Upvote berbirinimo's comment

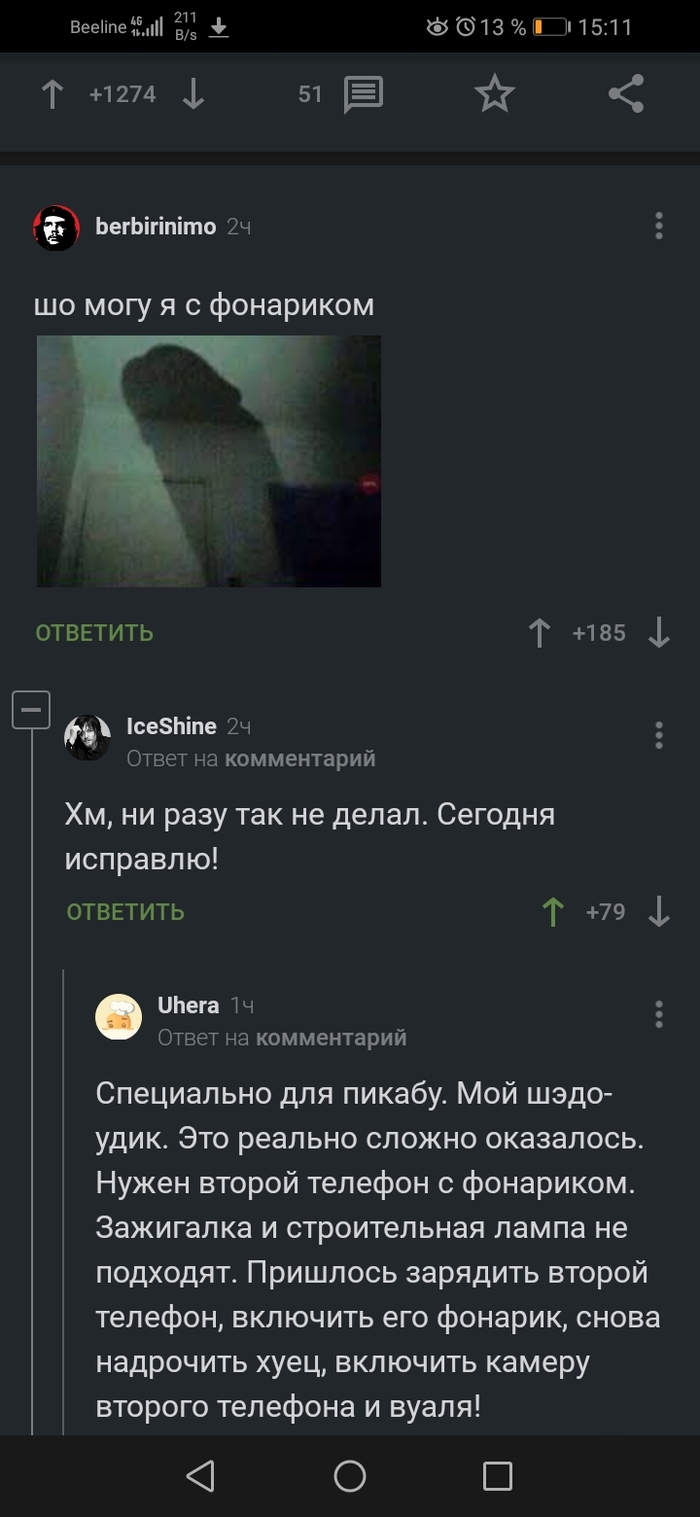(539, 633)
